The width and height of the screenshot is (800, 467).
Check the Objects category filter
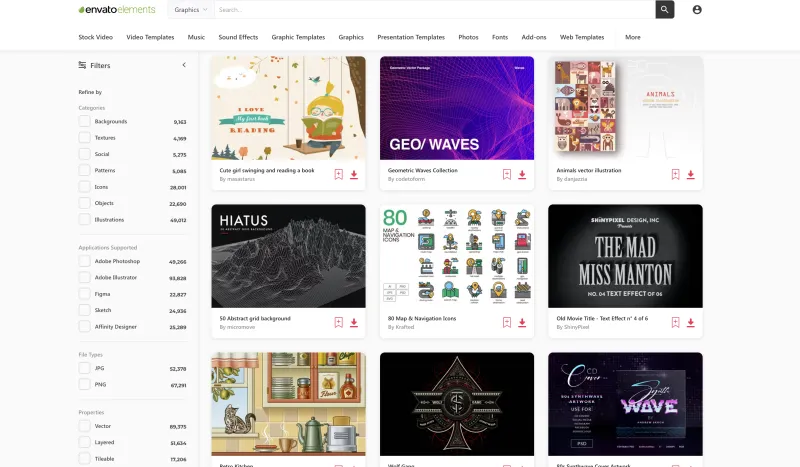point(85,203)
